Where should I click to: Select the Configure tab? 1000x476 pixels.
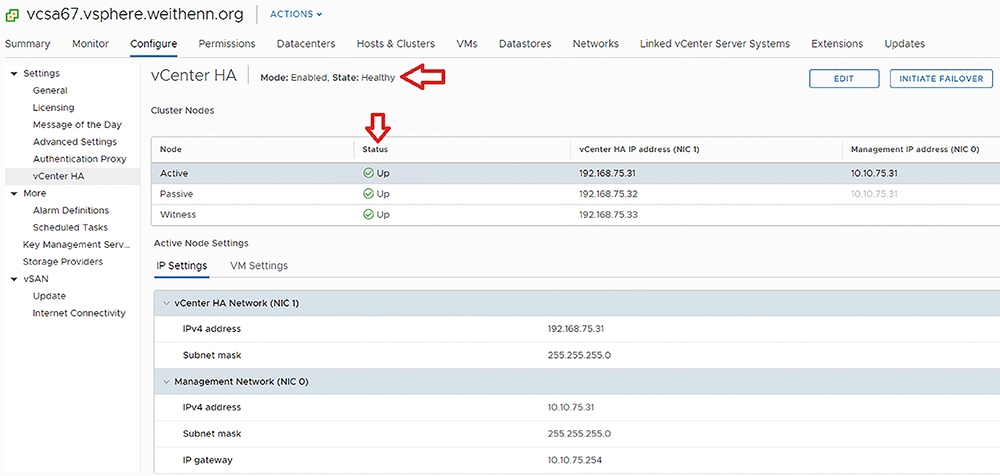154,43
